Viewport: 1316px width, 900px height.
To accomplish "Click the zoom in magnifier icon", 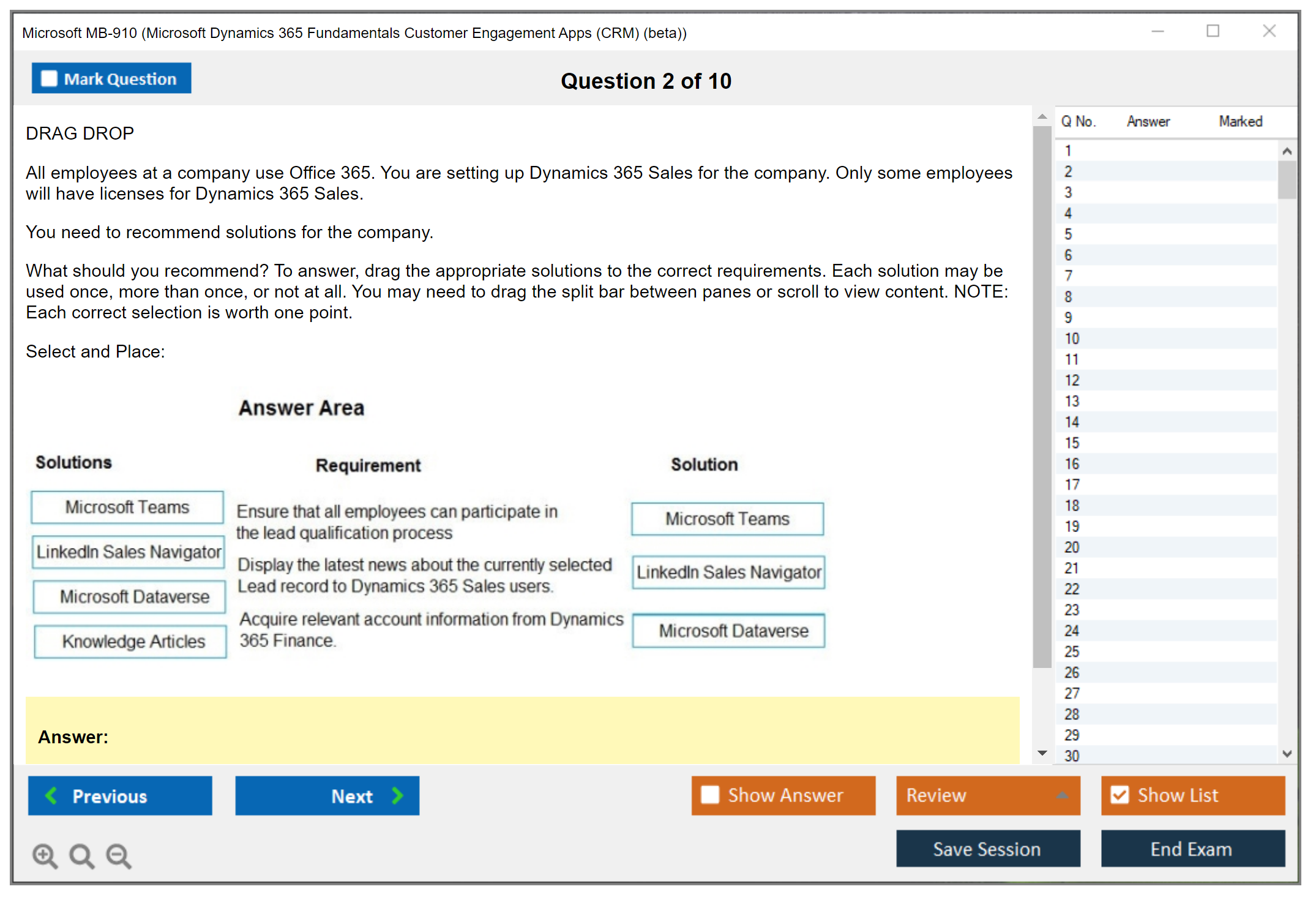I will tap(45, 855).
